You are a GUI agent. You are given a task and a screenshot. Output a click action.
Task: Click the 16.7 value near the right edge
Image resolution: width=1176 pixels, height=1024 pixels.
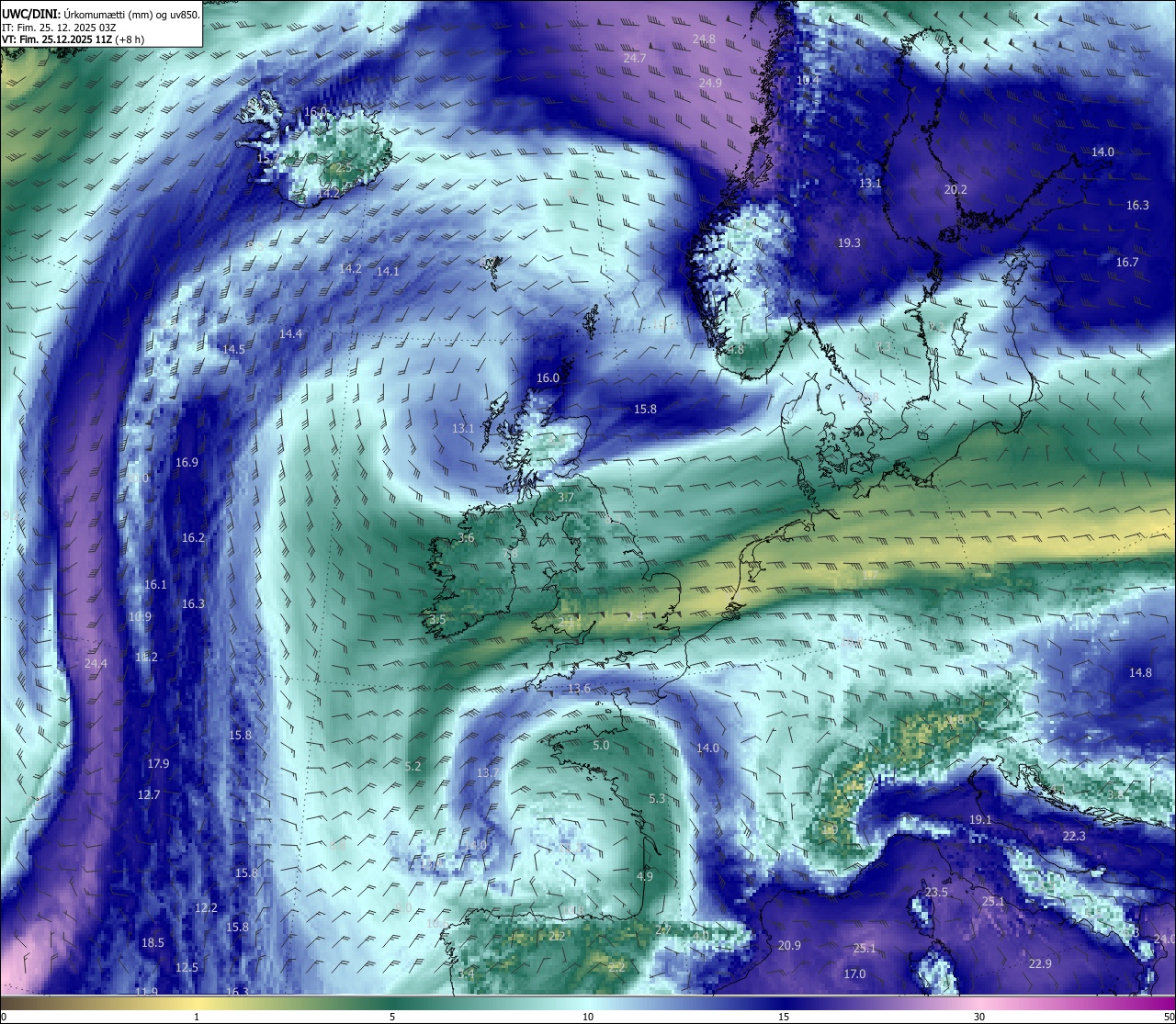(x=1127, y=263)
